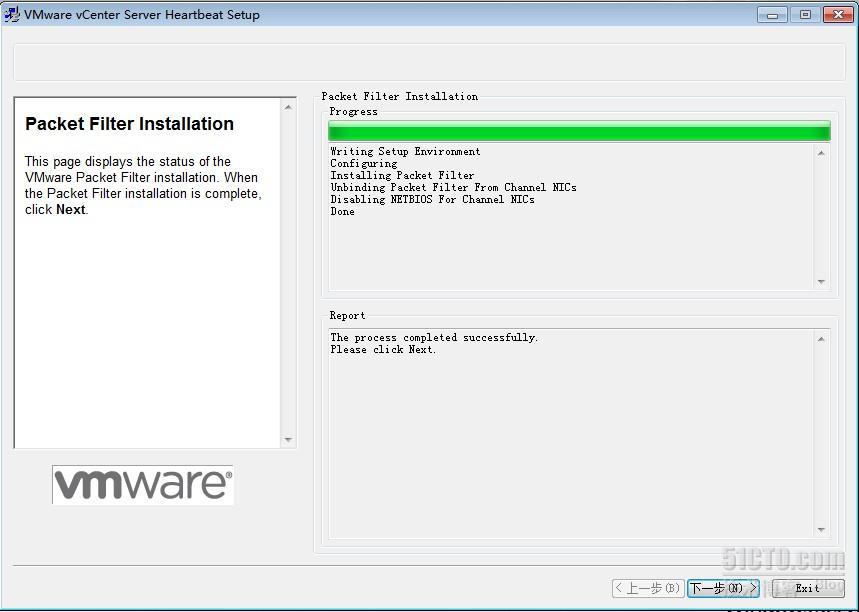Select the 'Configuring' log line
This screenshot has height=612, width=859.
coord(364,163)
